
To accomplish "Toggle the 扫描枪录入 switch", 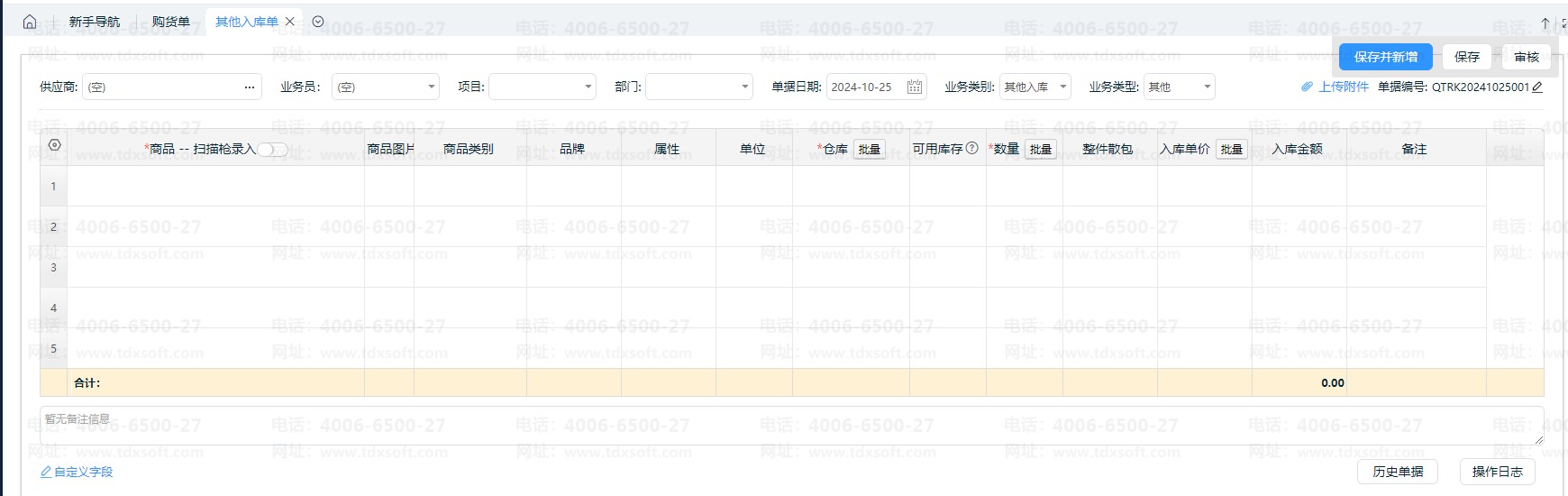I will tap(273, 150).
